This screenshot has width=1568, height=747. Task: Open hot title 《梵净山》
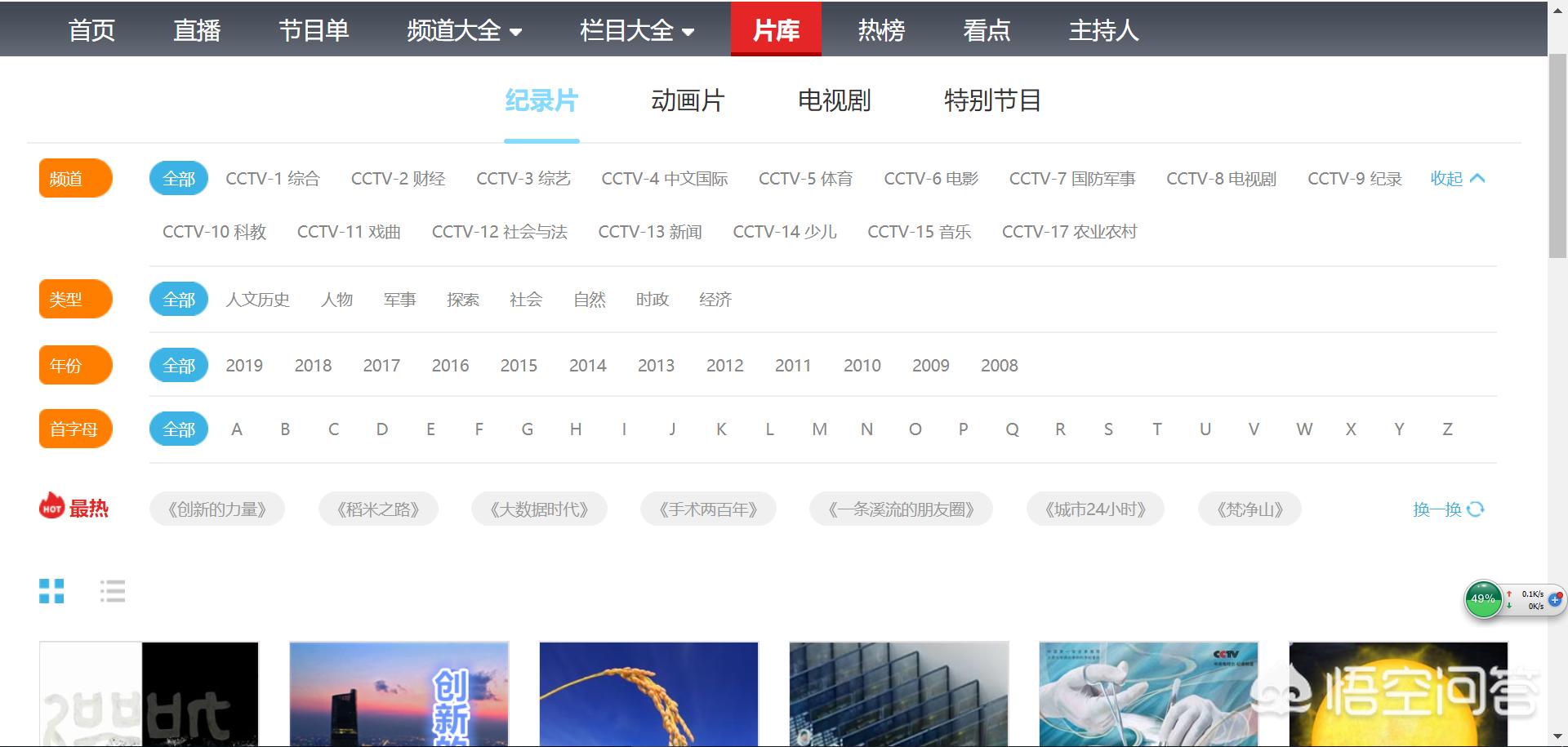1249,509
